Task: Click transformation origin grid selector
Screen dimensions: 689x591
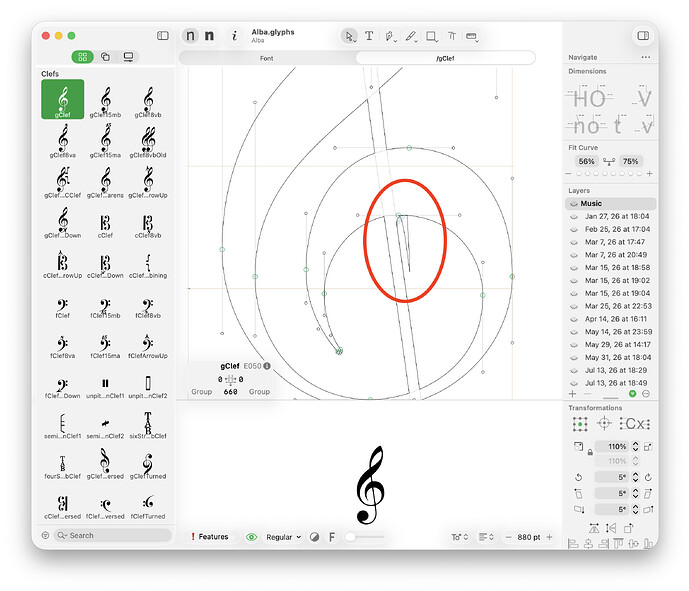Action: [x=580, y=424]
